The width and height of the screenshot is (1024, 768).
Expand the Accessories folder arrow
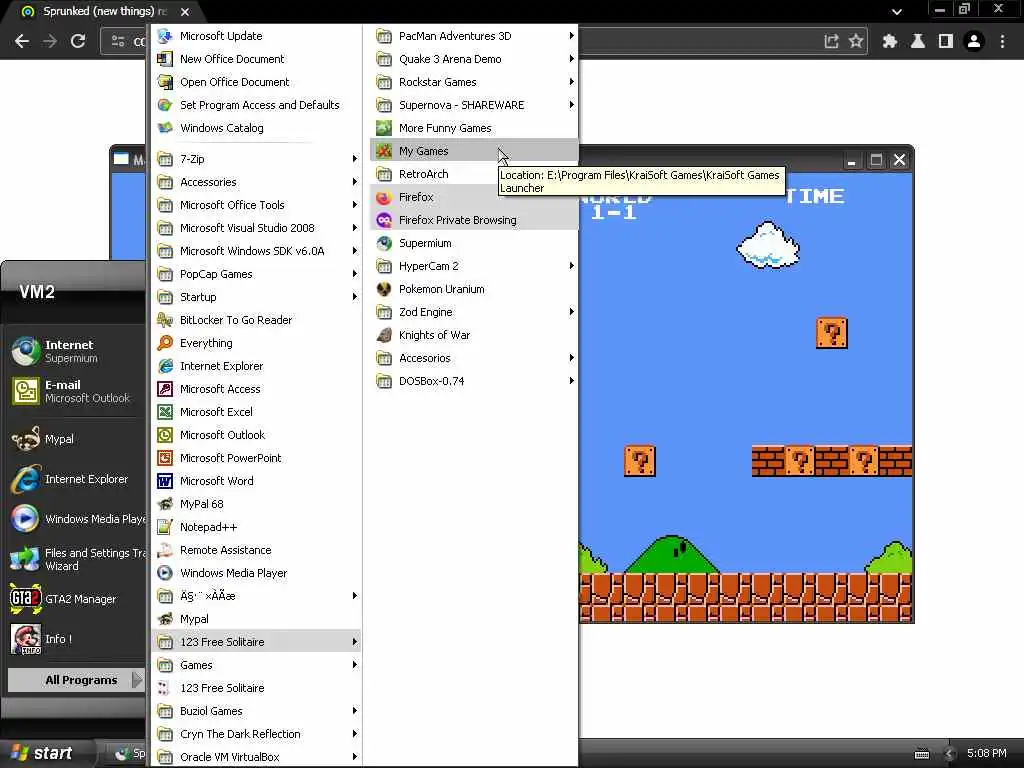(x=355, y=182)
